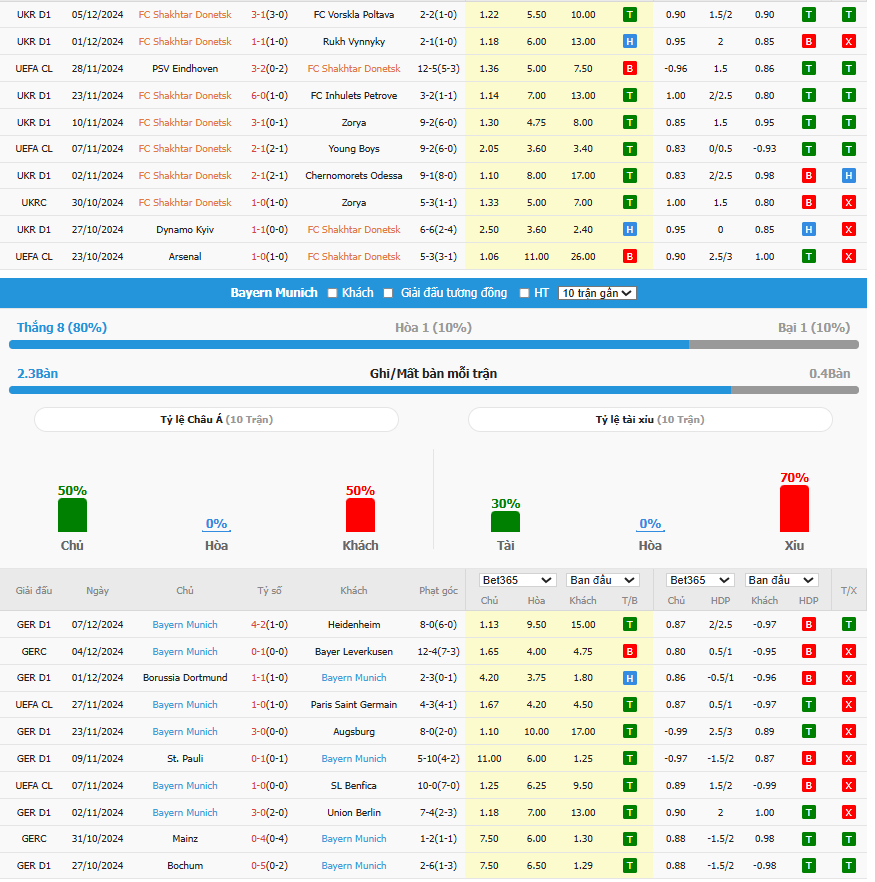Select the Tỷ lệ tài xỉu tab
875x882 pixels.
coord(650,420)
